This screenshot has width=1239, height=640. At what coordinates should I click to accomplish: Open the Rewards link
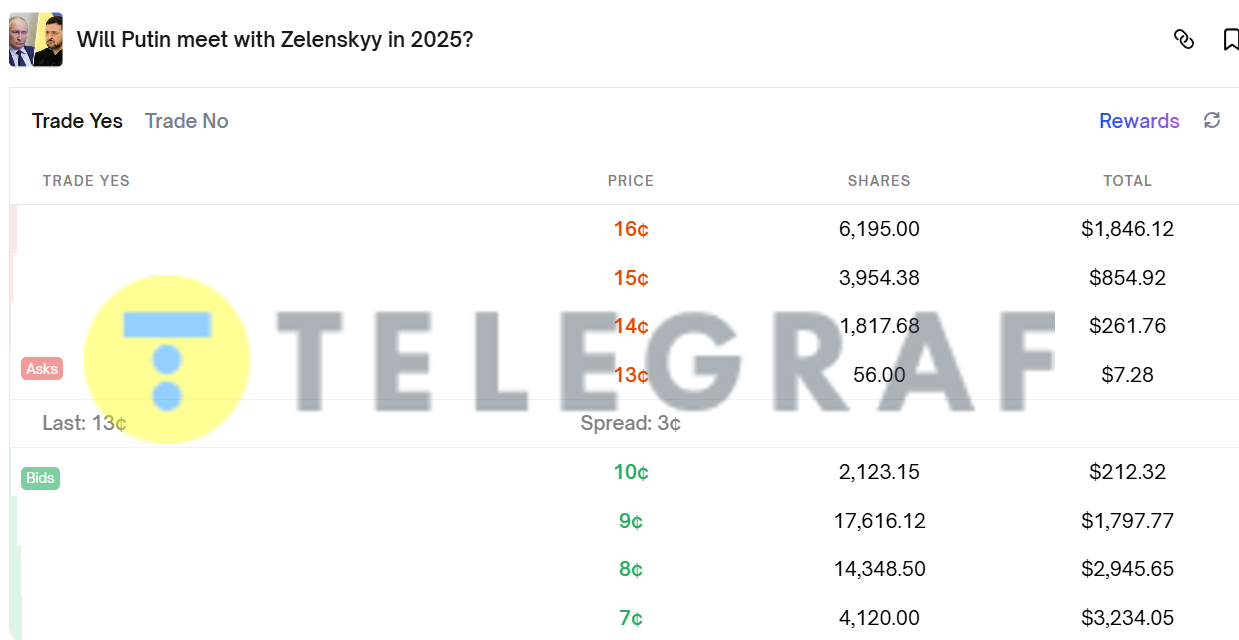(1139, 121)
